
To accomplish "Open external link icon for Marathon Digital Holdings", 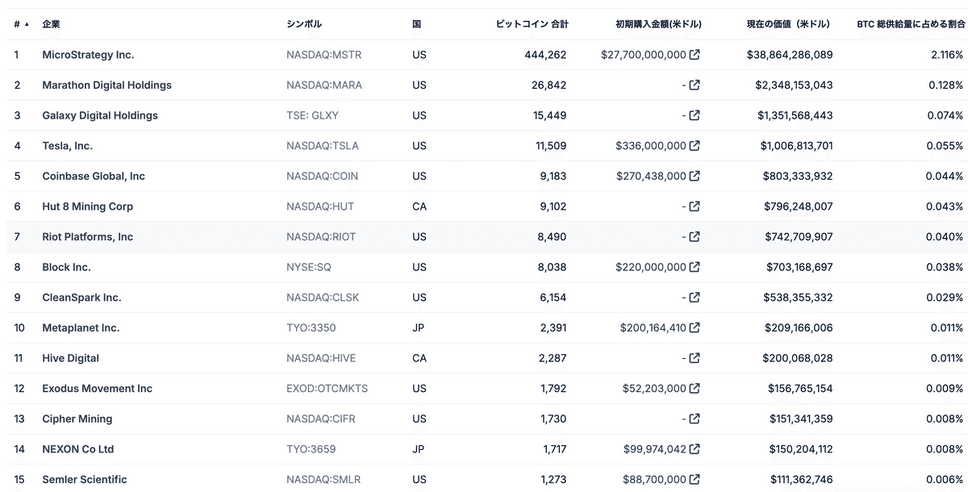I will tap(695, 85).
